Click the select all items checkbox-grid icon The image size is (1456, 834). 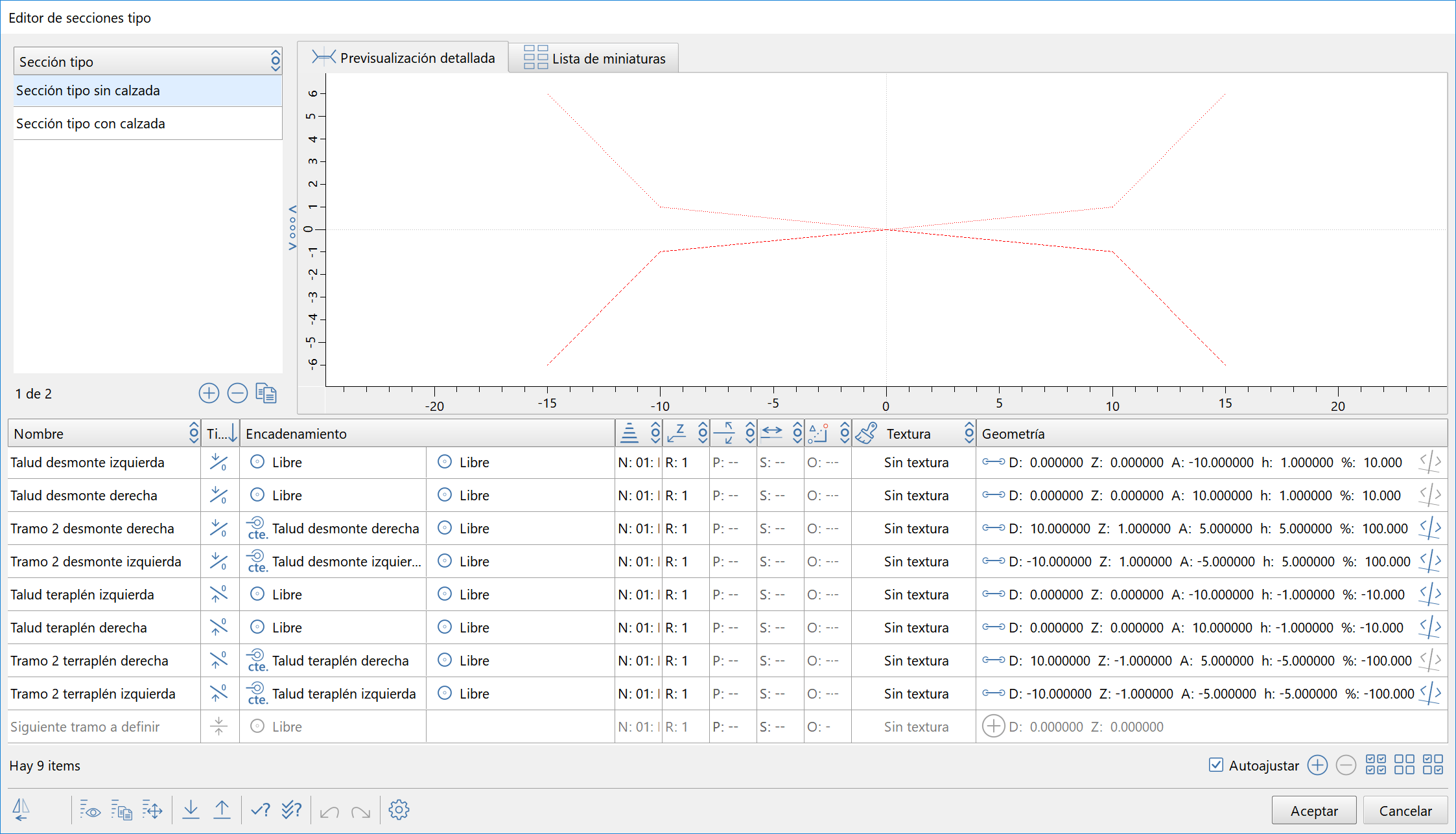click(x=1375, y=765)
